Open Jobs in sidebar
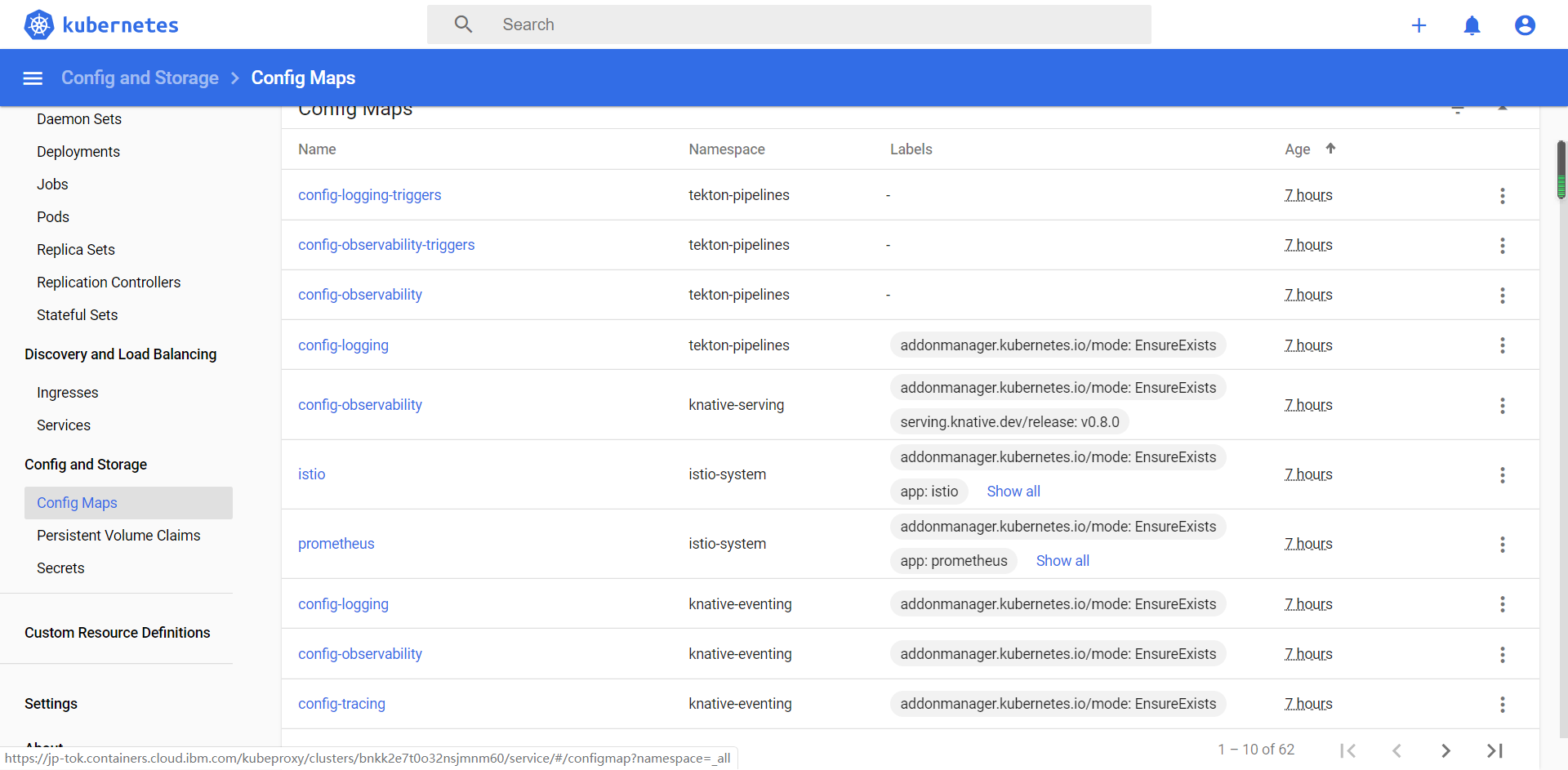Viewport: 1568px width, 770px height. pyautogui.click(x=52, y=185)
